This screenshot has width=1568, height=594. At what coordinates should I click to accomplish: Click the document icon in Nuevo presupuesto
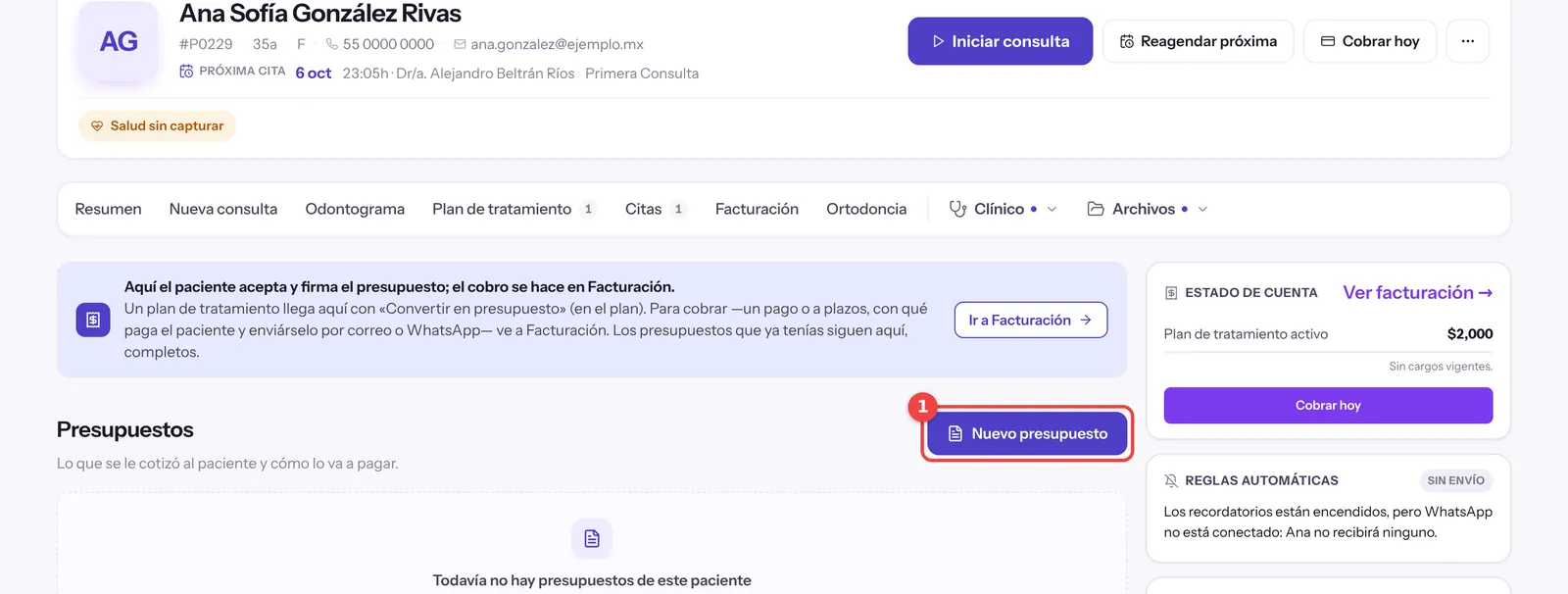[955, 433]
